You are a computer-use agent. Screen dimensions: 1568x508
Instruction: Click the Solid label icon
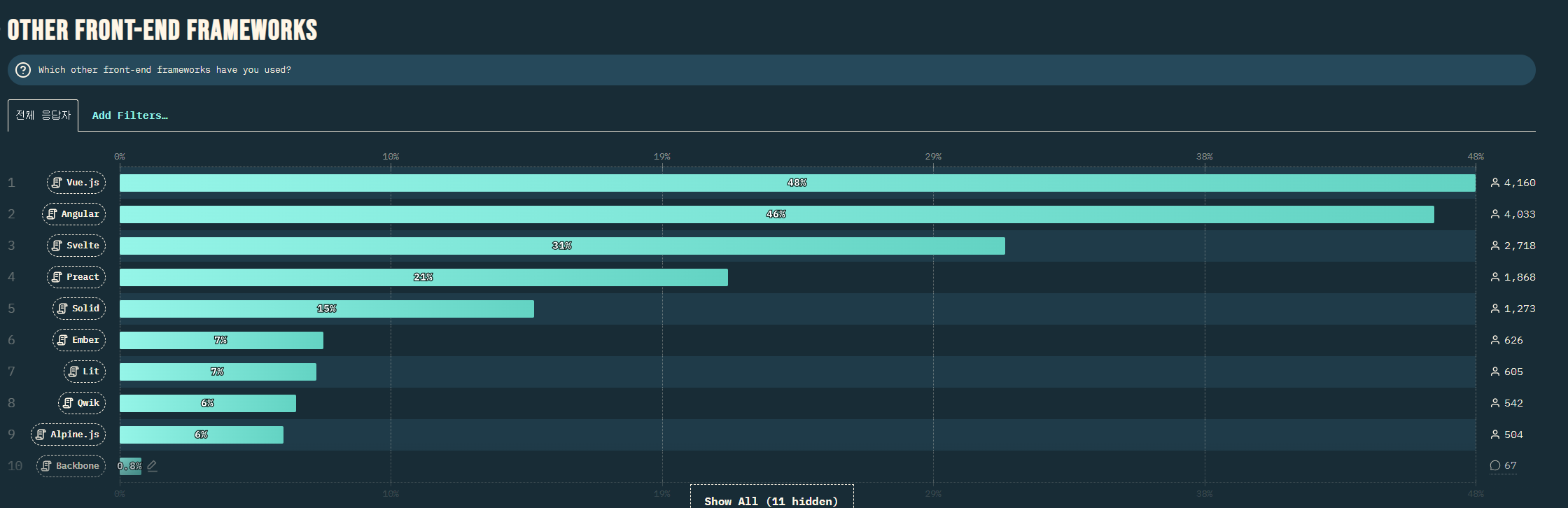click(x=63, y=309)
